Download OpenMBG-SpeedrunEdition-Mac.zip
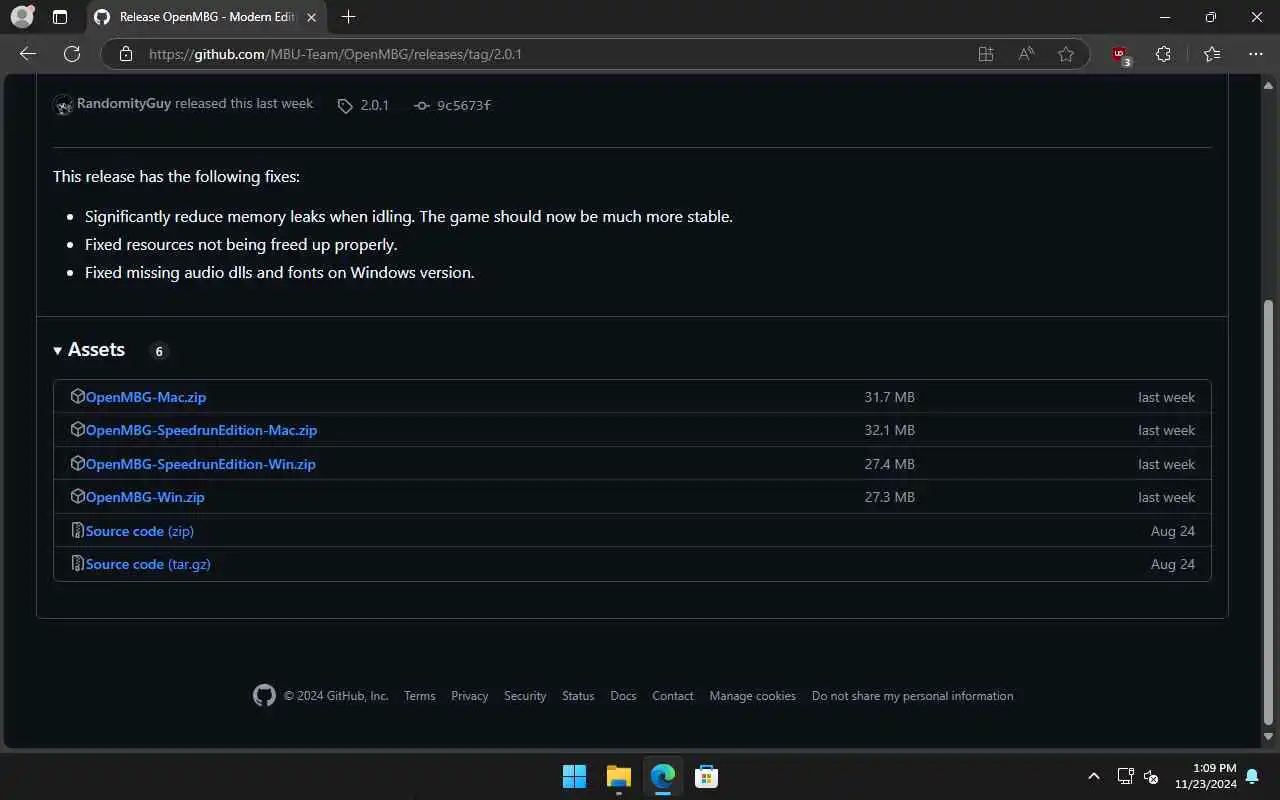 coord(201,430)
